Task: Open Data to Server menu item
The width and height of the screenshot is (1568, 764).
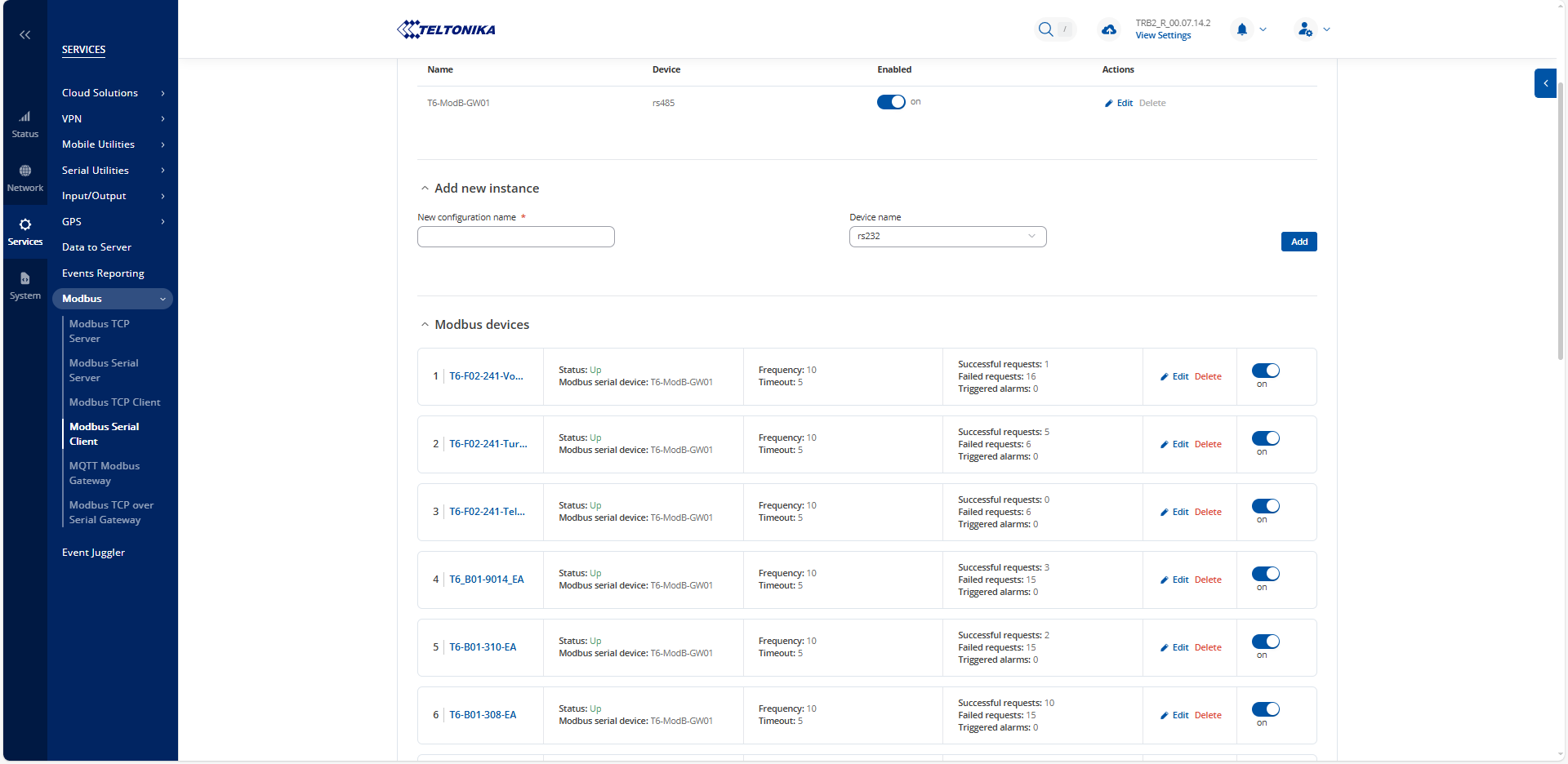Action: pyautogui.click(x=96, y=247)
